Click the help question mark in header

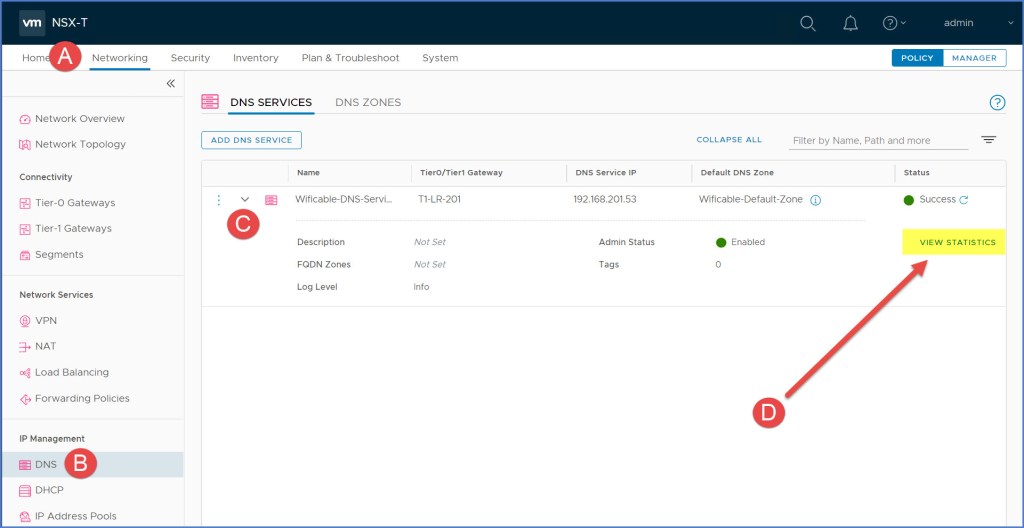(x=890, y=23)
